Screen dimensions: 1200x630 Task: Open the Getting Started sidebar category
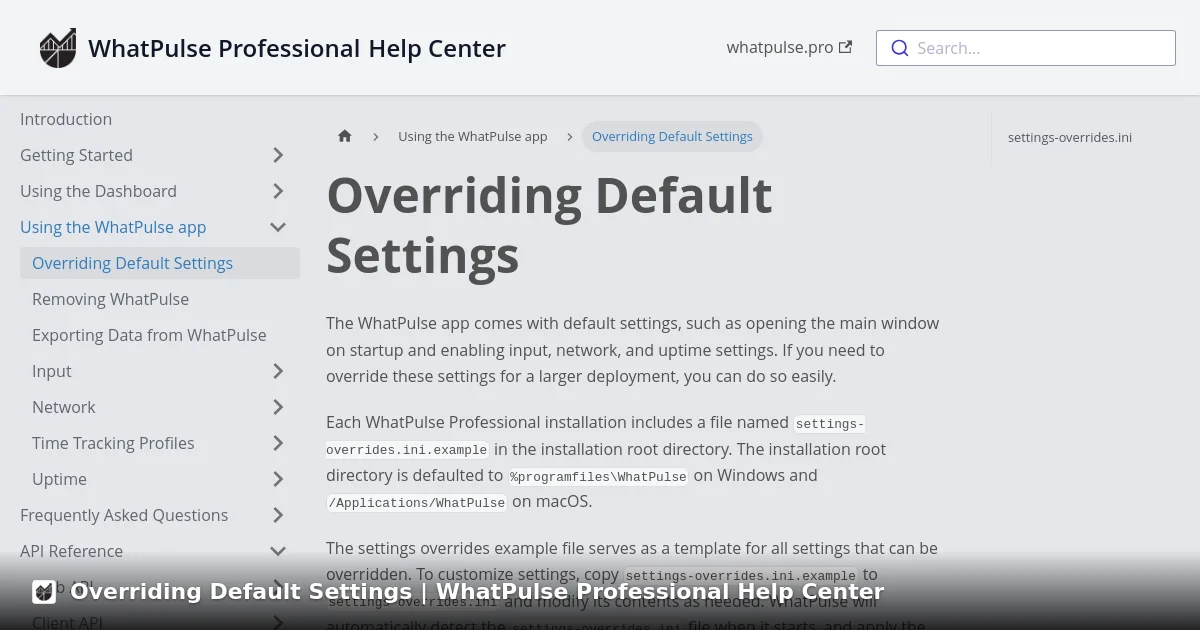76,155
